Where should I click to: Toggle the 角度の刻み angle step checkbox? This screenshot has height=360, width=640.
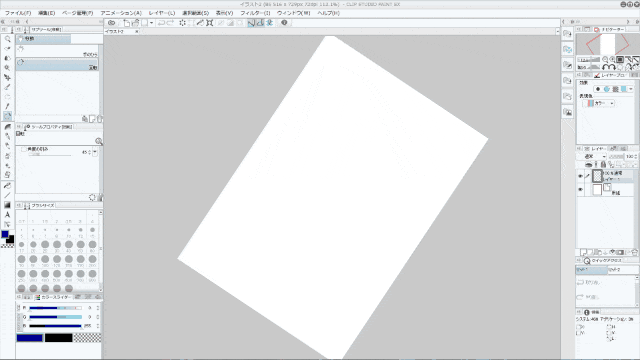coord(24,149)
